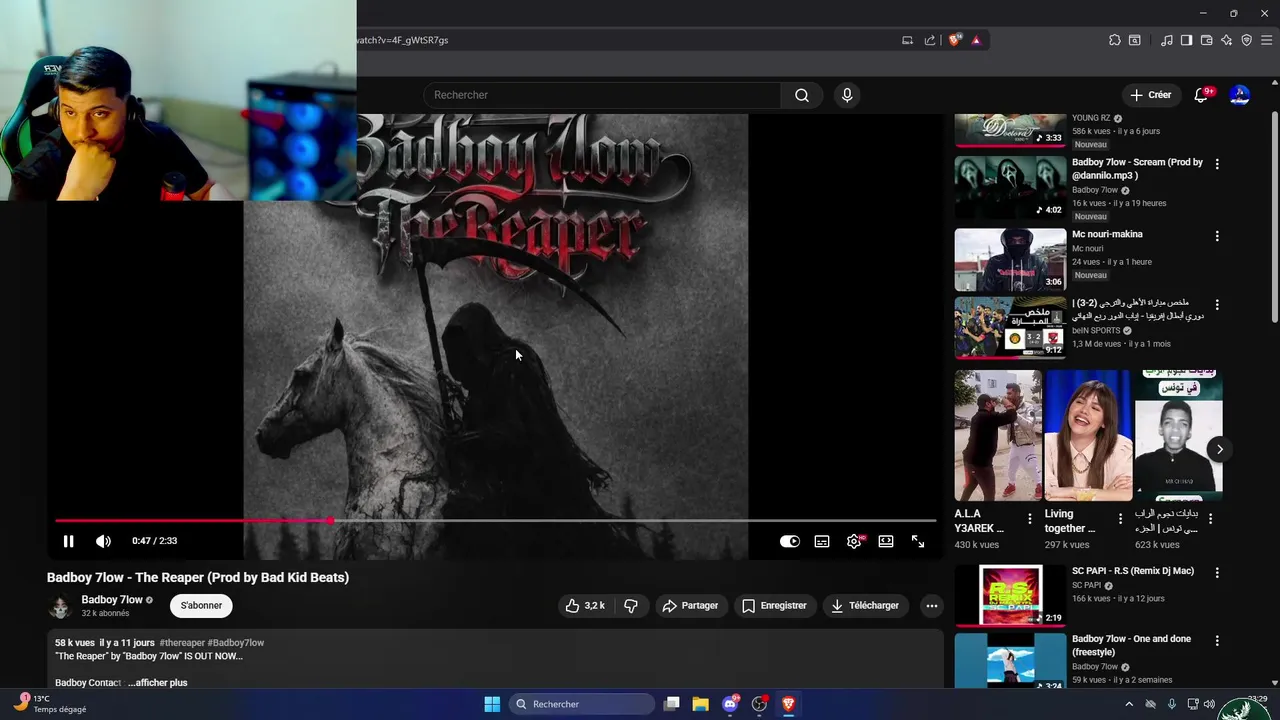1280x720 pixels.
Task: Open File Explorer from taskbar
Action: point(701,704)
